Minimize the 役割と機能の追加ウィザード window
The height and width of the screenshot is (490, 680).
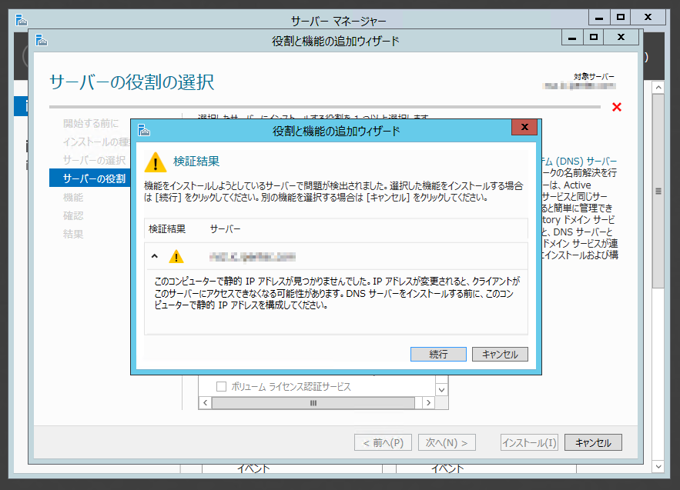572,37
